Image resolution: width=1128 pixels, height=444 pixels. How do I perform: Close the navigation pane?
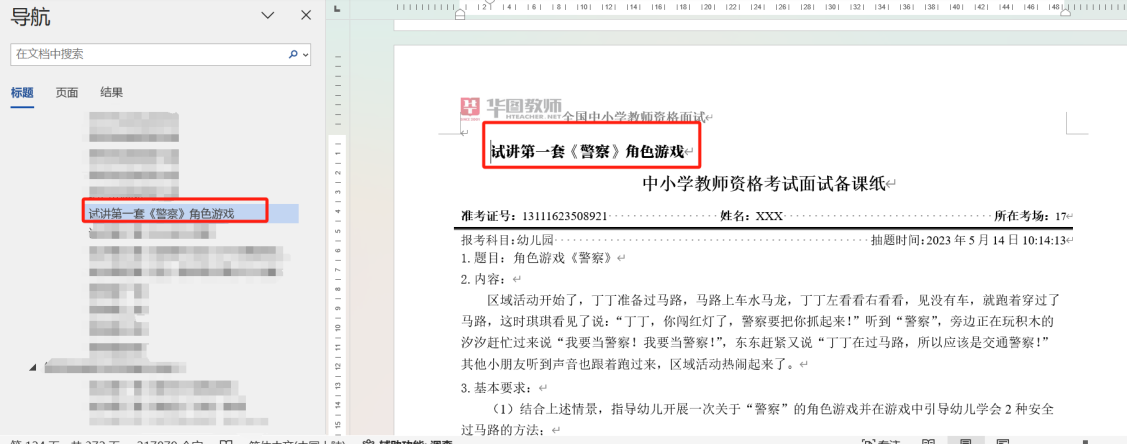[306, 15]
